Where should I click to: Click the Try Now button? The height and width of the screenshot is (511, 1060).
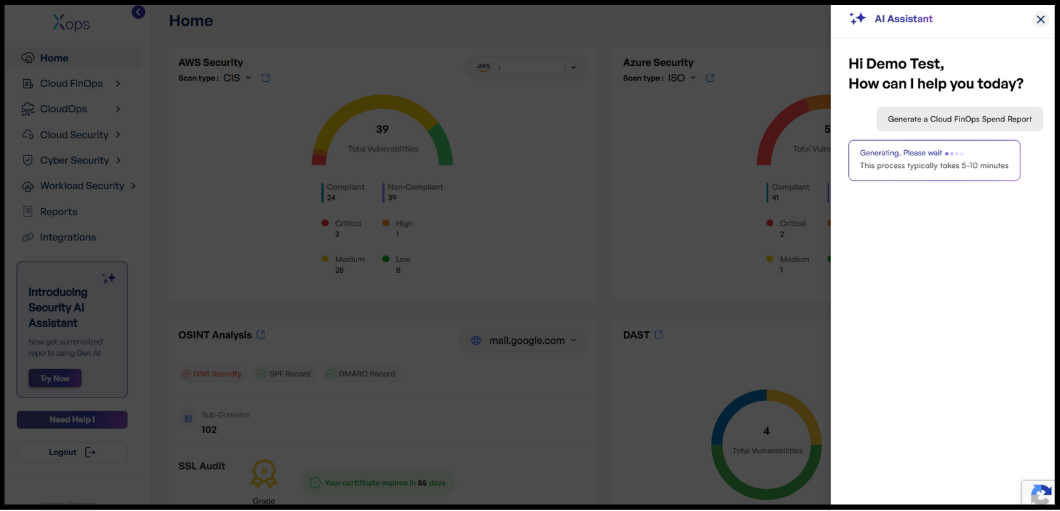pos(55,379)
